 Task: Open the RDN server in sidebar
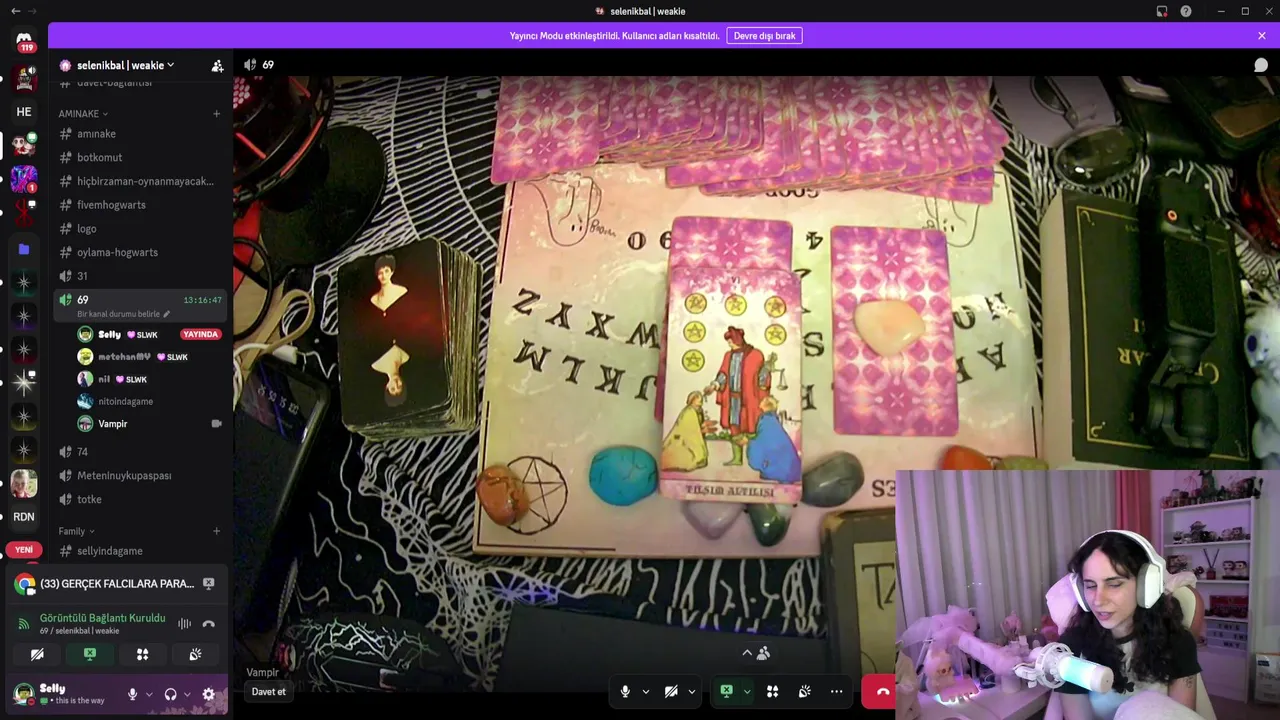tap(24, 517)
